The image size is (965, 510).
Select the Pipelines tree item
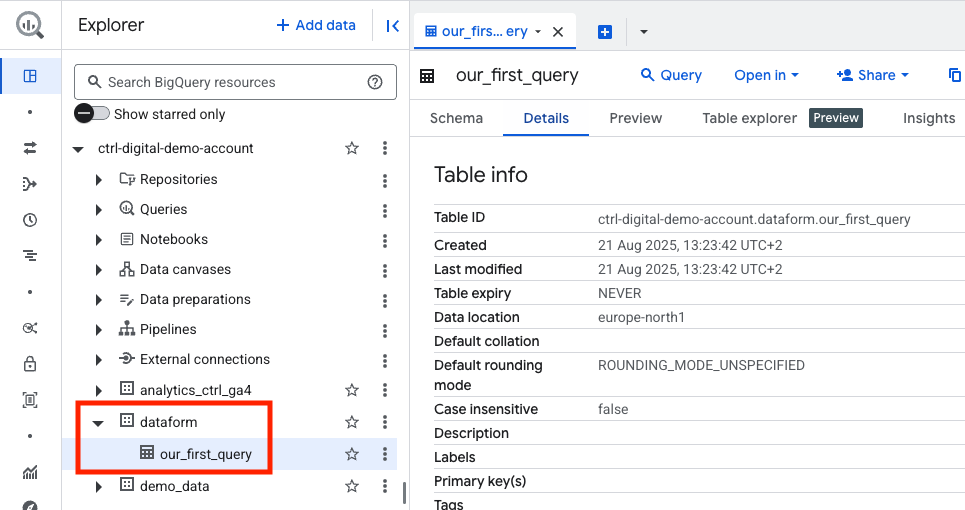tap(168, 330)
